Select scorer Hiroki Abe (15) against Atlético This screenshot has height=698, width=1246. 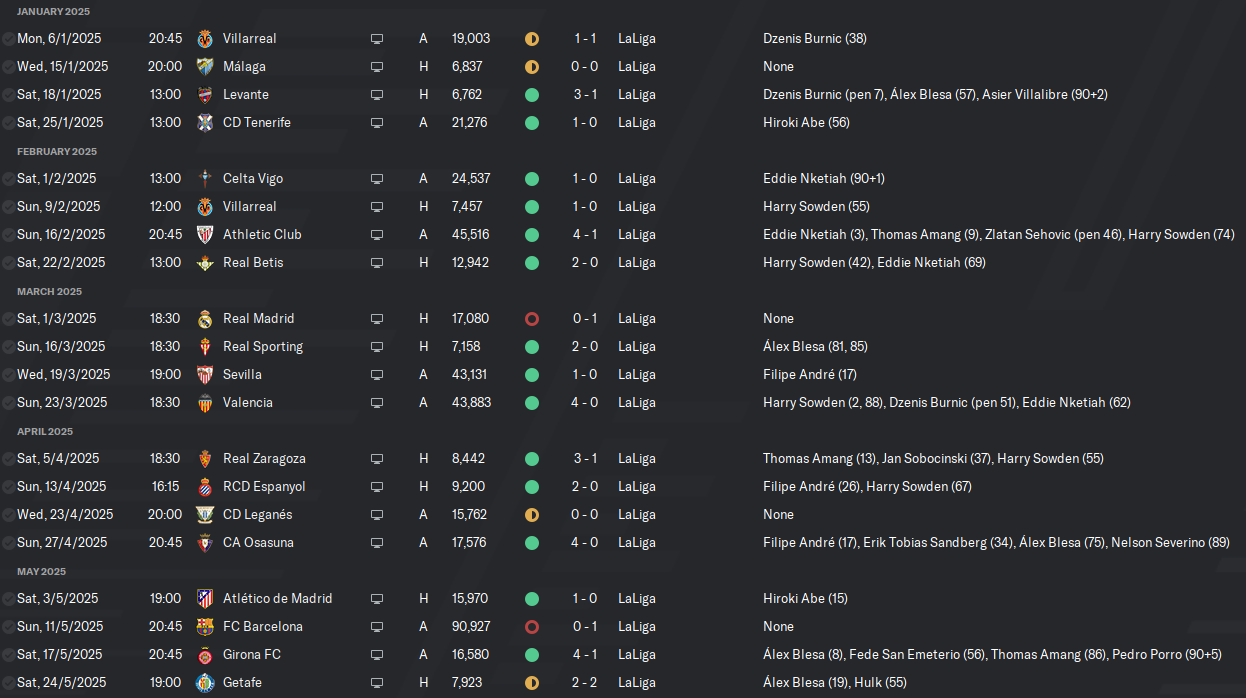(x=805, y=598)
